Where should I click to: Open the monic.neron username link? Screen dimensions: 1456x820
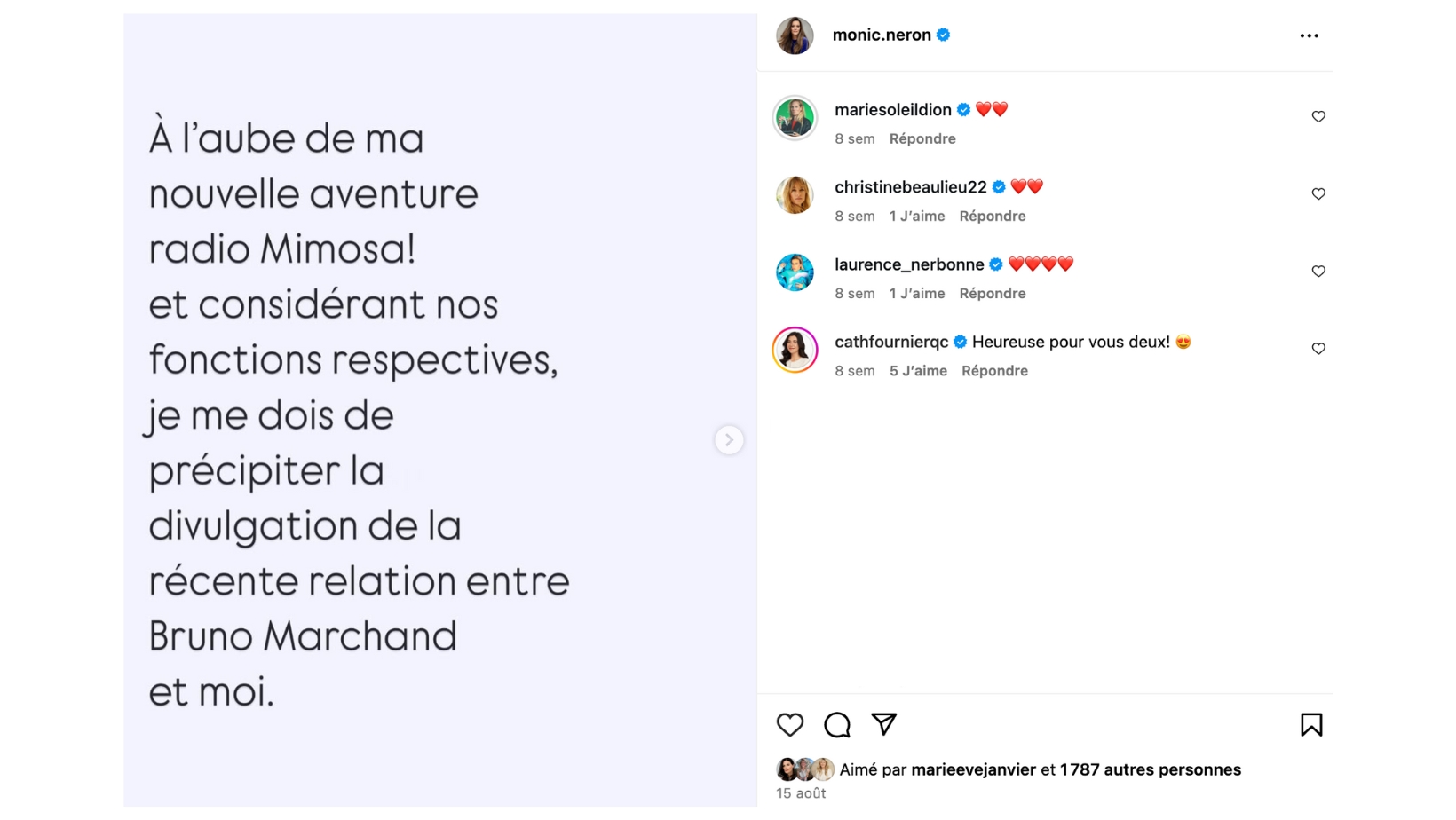tap(881, 35)
